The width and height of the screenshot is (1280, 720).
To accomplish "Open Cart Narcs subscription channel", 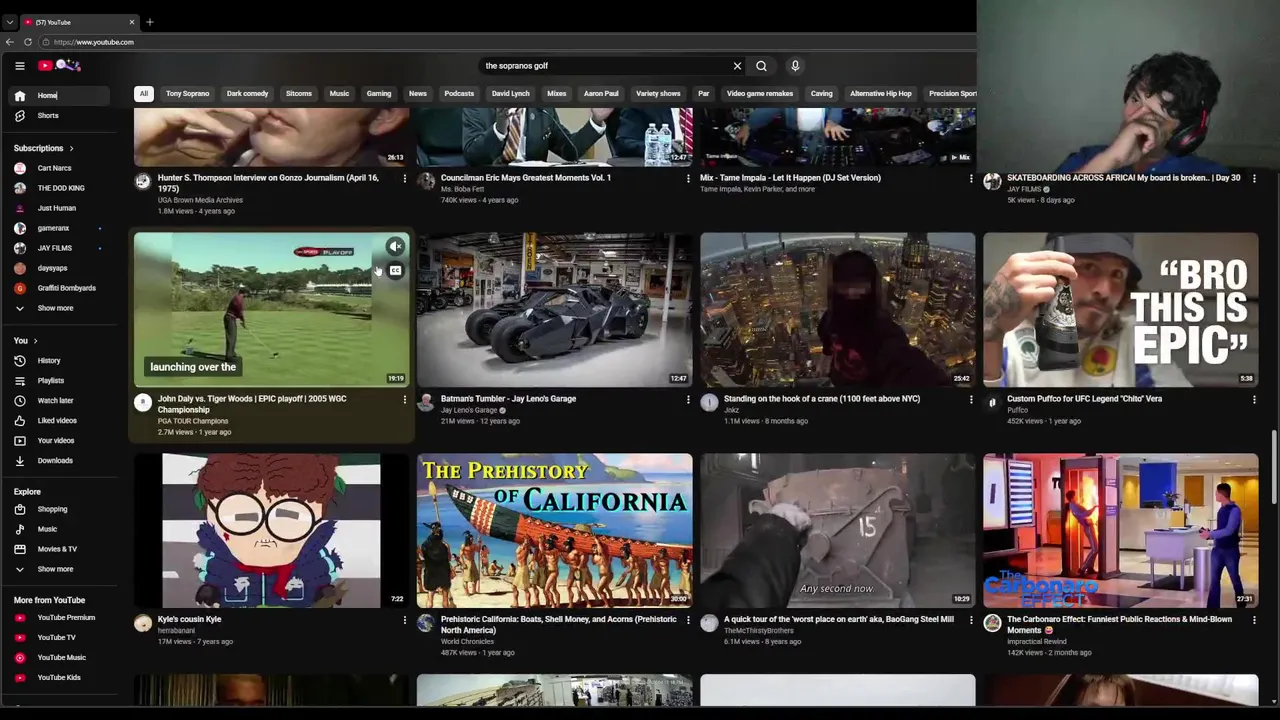I will 61,168.
